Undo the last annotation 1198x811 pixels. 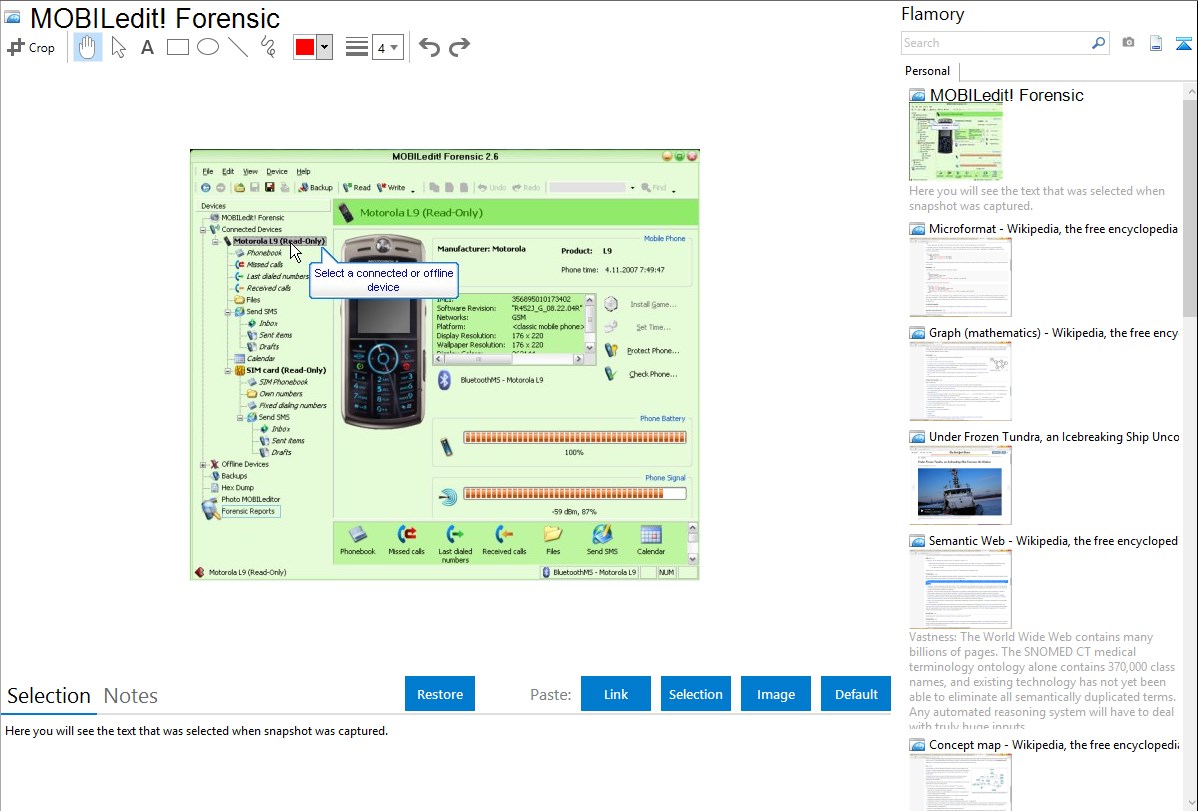(x=429, y=47)
